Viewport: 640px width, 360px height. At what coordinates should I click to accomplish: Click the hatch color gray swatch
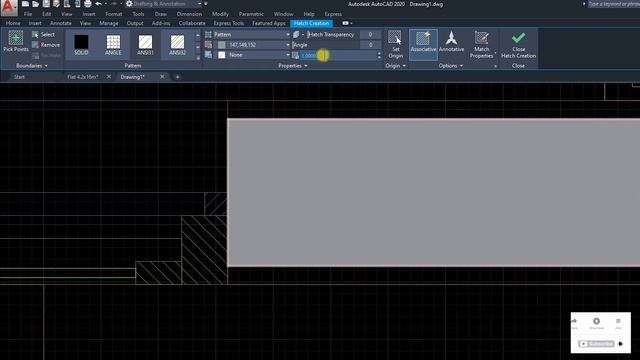click(222, 45)
